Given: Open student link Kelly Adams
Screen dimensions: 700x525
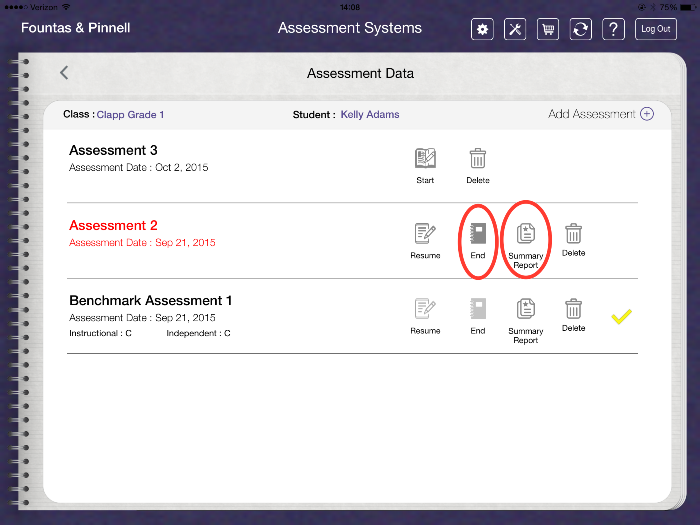Looking at the screenshot, I should 370,115.
